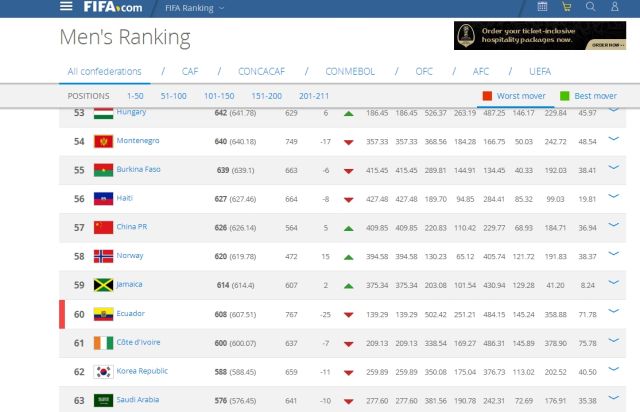Select the CONMEBOL confederation tab
The height and width of the screenshot is (412, 640).
point(348,71)
